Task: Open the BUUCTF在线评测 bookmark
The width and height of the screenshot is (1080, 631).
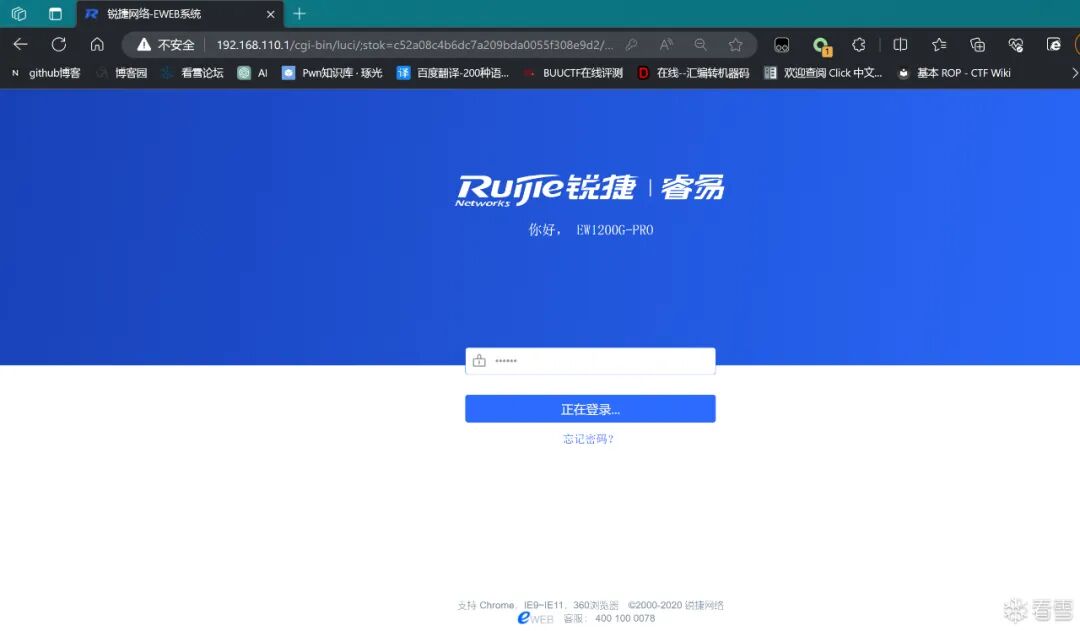Action: [573, 73]
